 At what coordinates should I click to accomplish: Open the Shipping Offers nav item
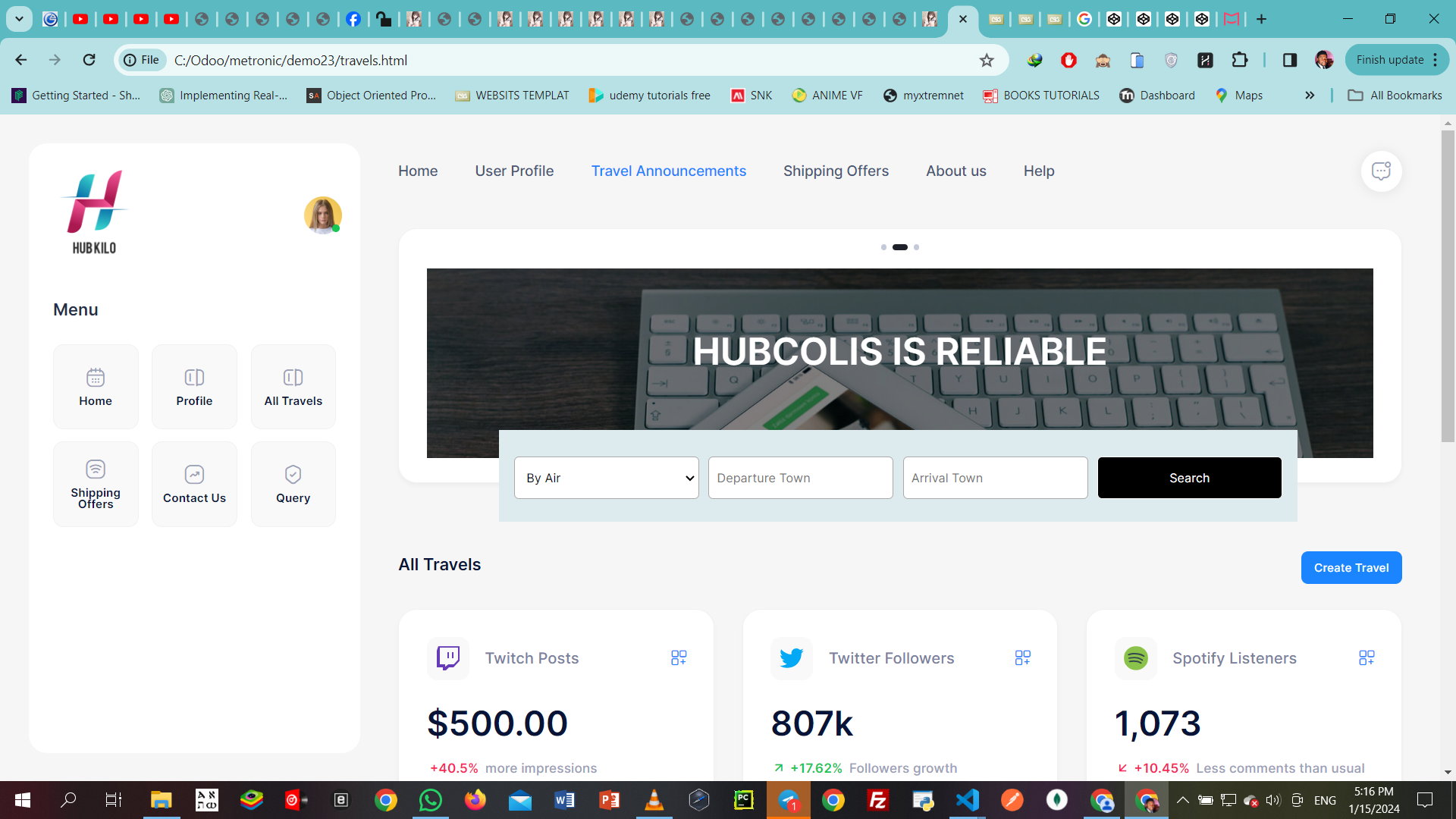point(836,171)
